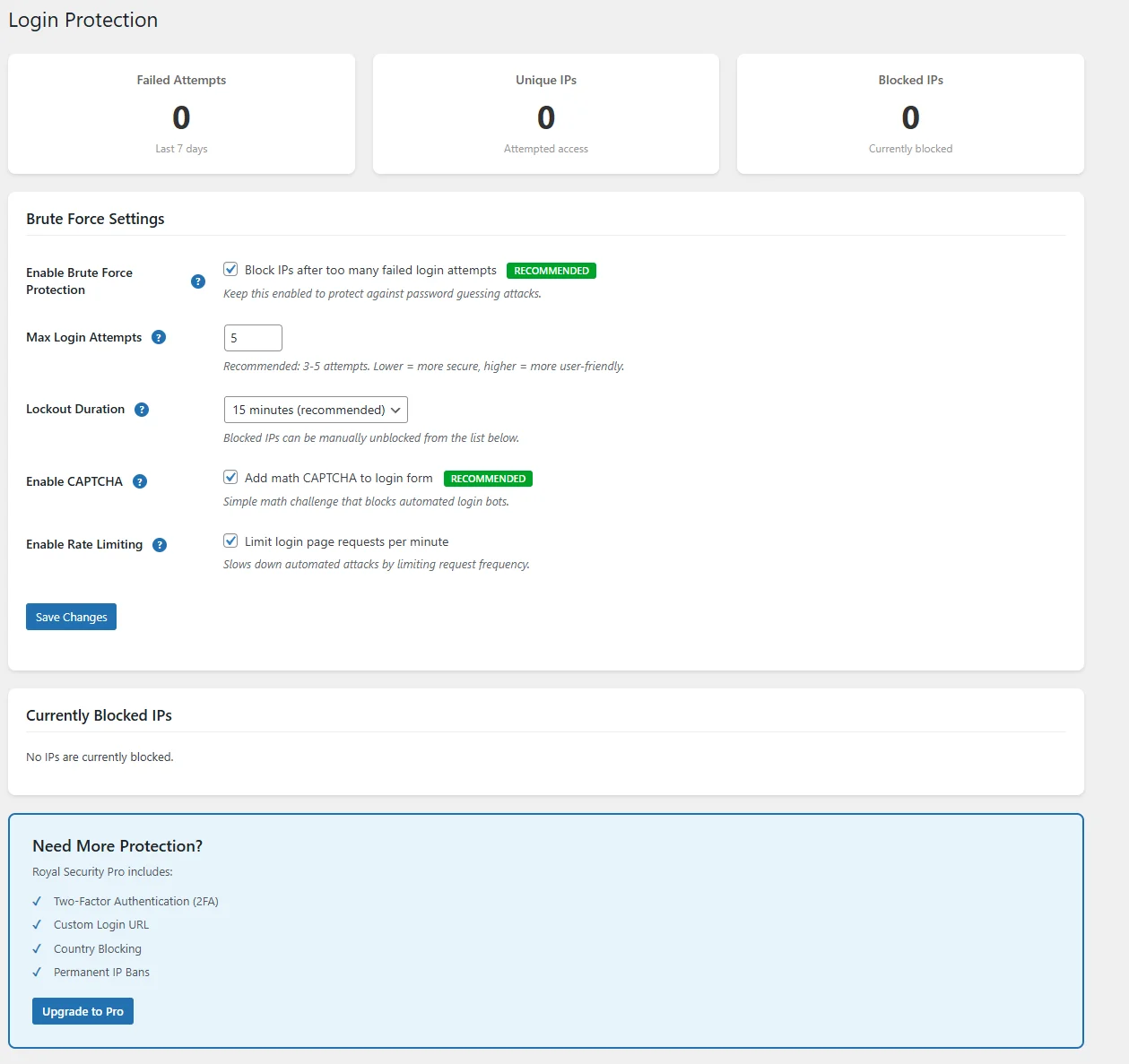
Task: Click the RECOMMENDED badge beside Block IPs
Action: pos(551,270)
